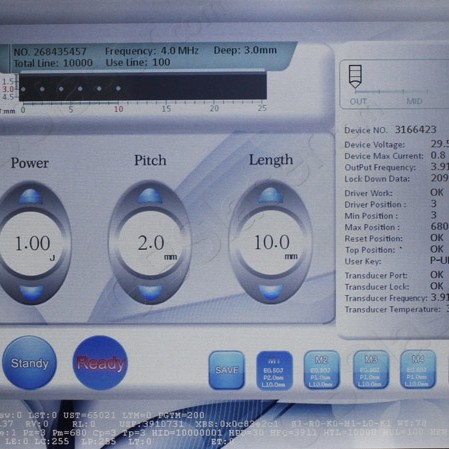Click the HID=10000001 debug text
The height and width of the screenshot is (449, 449).
[x=187, y=433]
